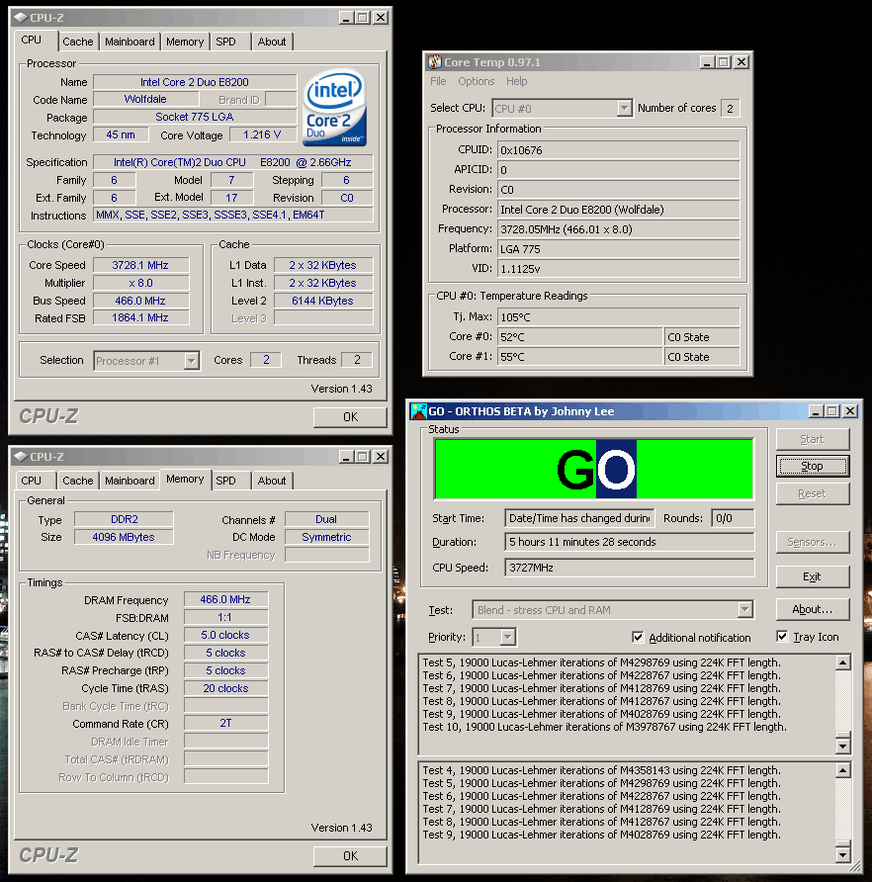Screen dimensions: 872x882
Task: Click the Reset button in ORTHOS
Action: [x=812, y=493]
